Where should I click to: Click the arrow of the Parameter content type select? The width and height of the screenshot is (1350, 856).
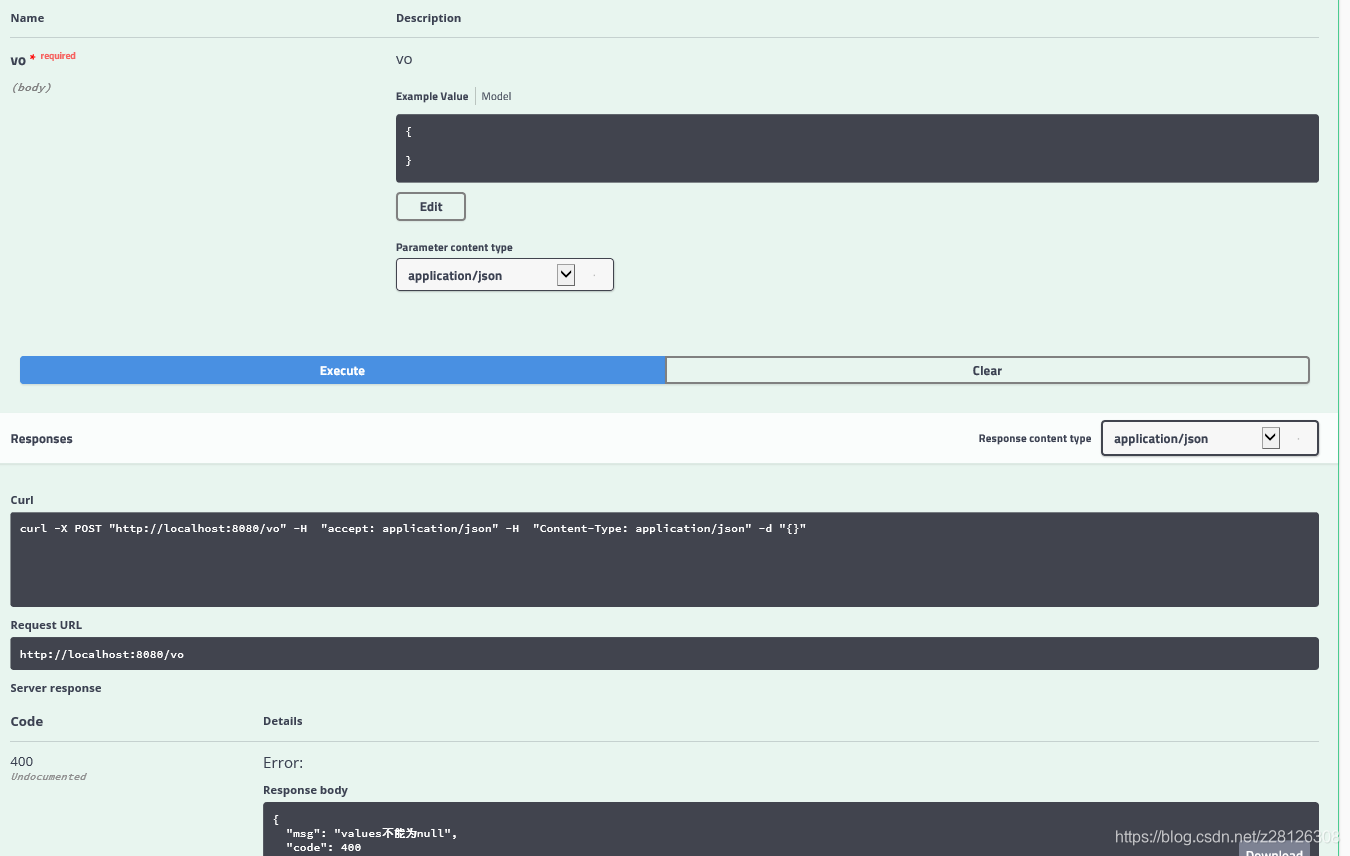click(566, 275)
